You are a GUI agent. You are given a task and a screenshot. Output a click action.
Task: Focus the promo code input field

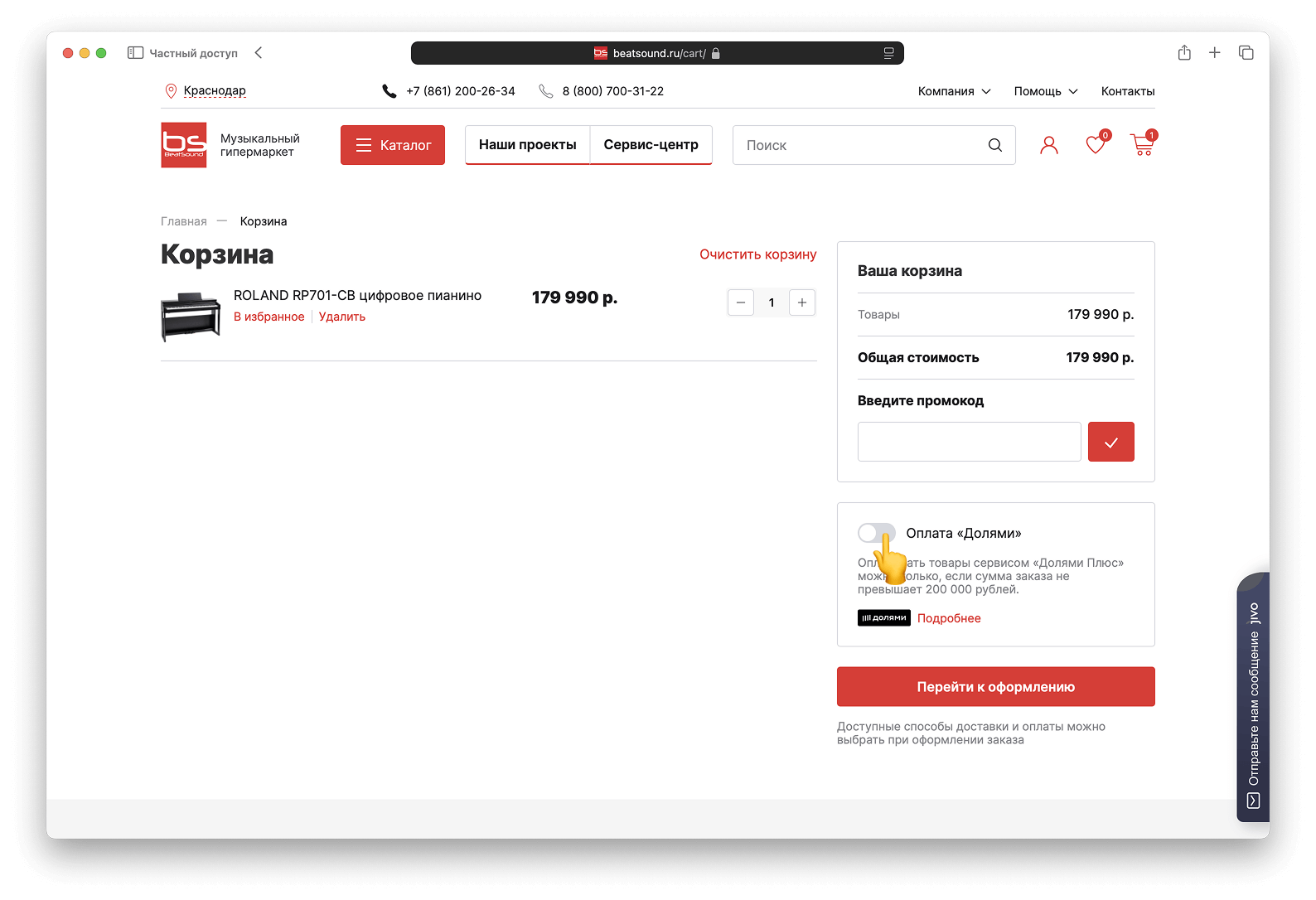coord(970,442)
